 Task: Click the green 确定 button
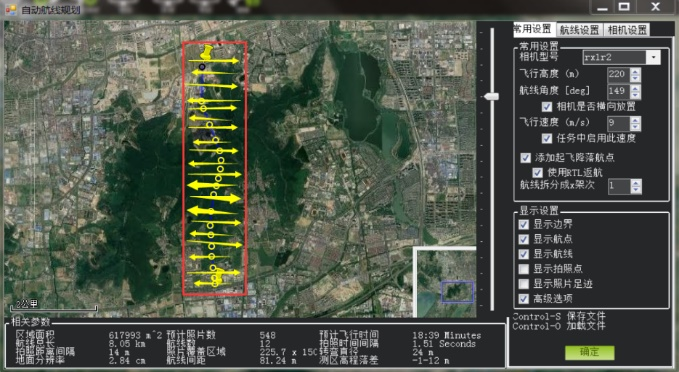(x=589, y=352)
